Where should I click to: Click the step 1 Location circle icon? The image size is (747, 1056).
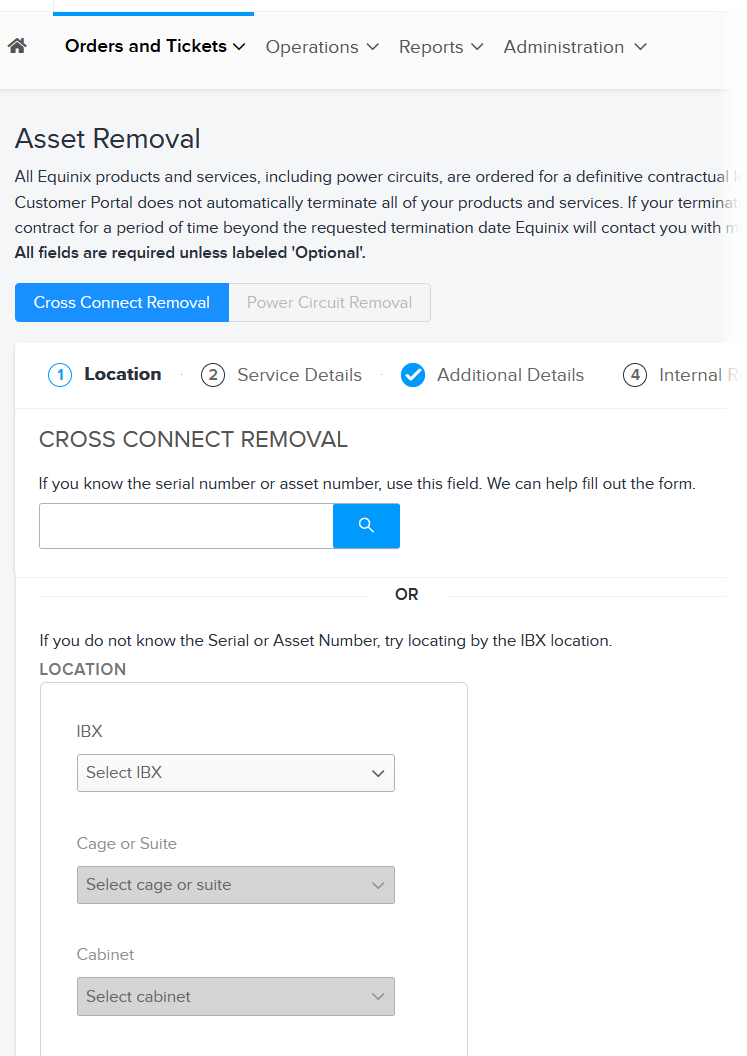point(60,375)
